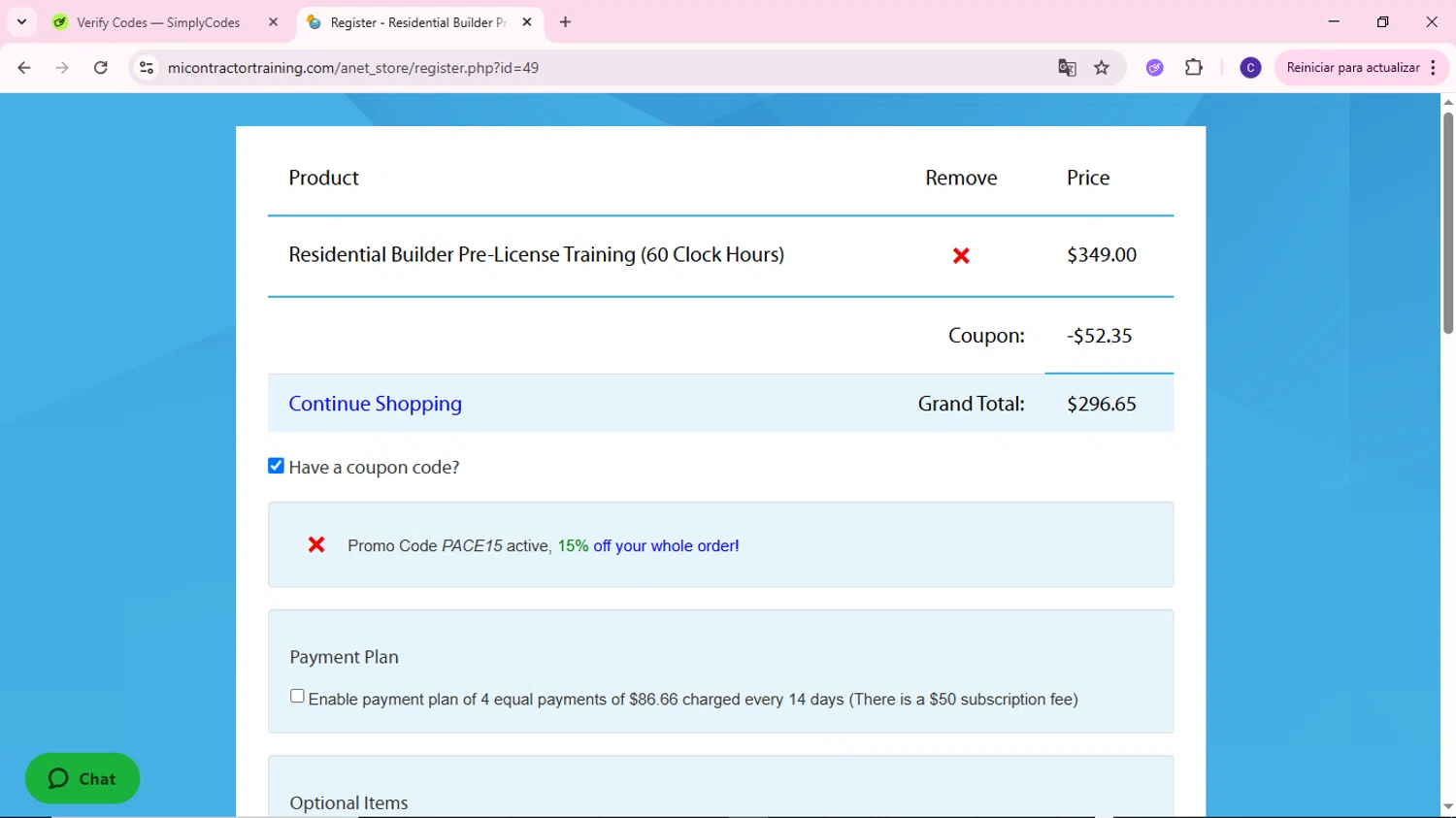1456x818 pixels.
Task: Close the Register tab
Action: click(x=527, y=22)
